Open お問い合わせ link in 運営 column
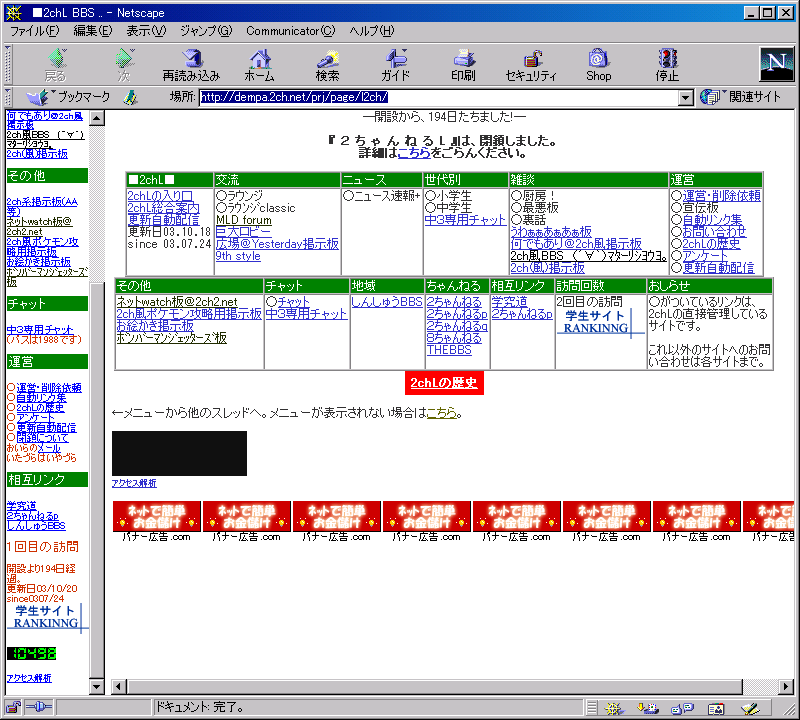This screenshot has width=800, height=720. tap(714, 232)
